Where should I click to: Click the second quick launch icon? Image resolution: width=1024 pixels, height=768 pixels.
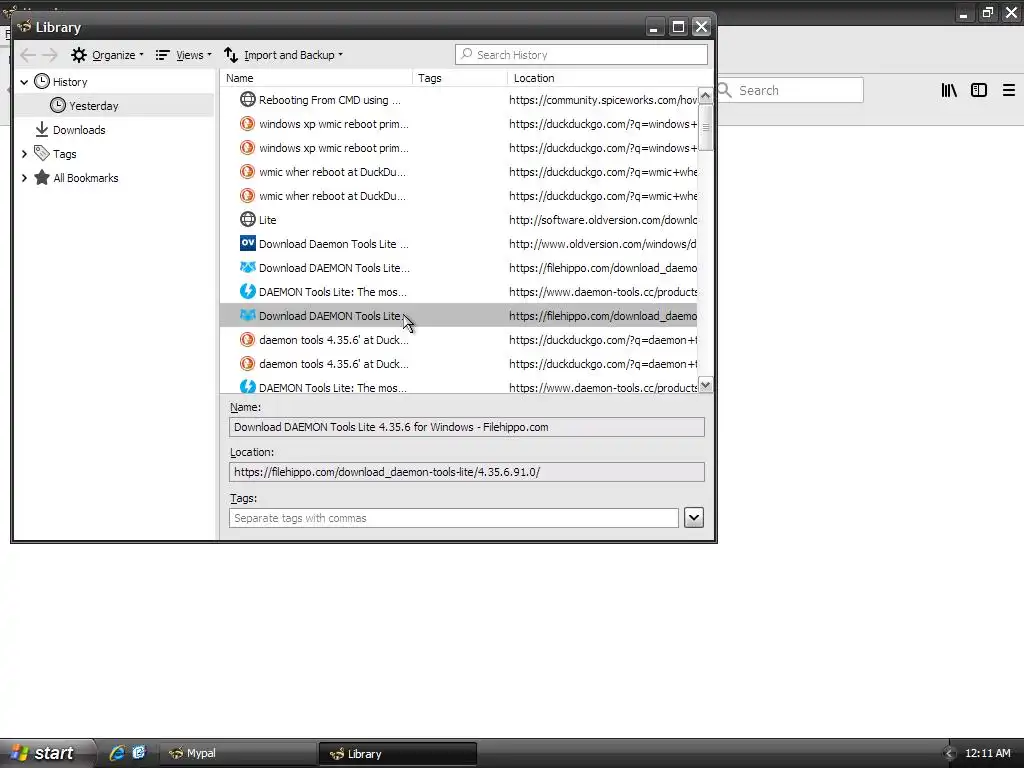[x=139, y=753]
